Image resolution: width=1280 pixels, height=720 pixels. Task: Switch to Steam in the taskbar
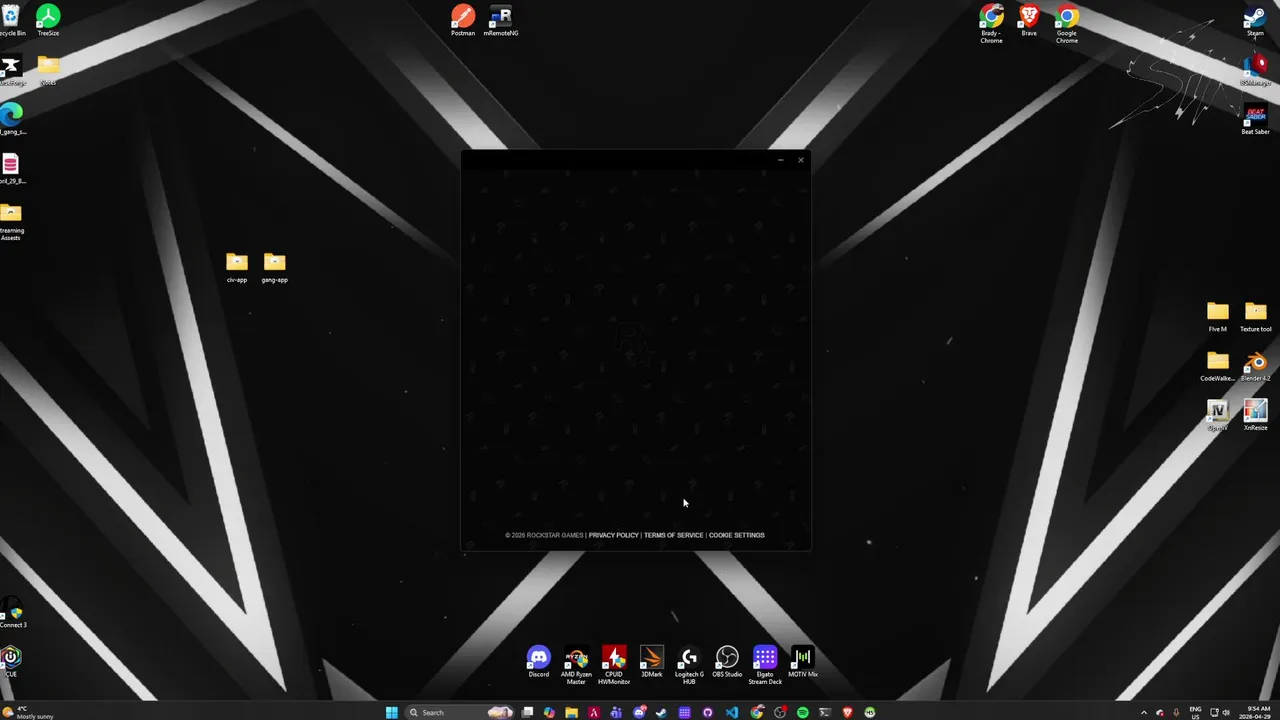click(661, 712)
